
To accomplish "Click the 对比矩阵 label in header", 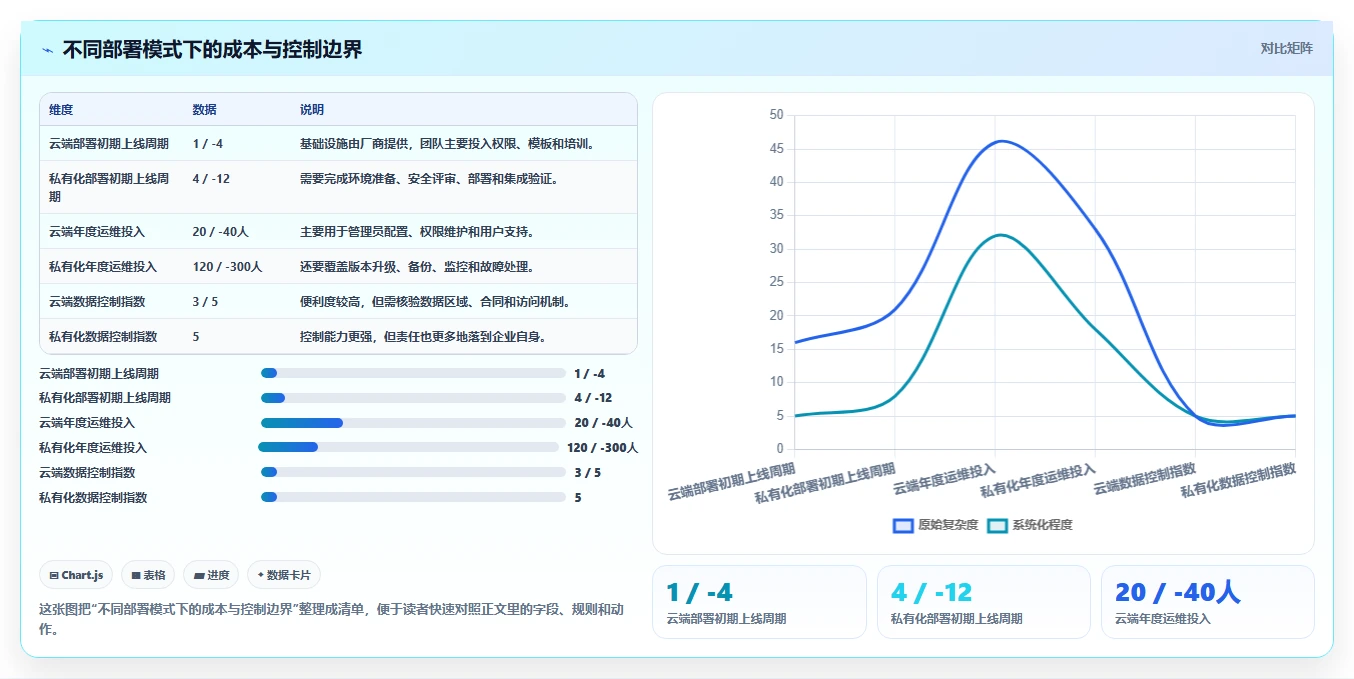I will 1286,48.
